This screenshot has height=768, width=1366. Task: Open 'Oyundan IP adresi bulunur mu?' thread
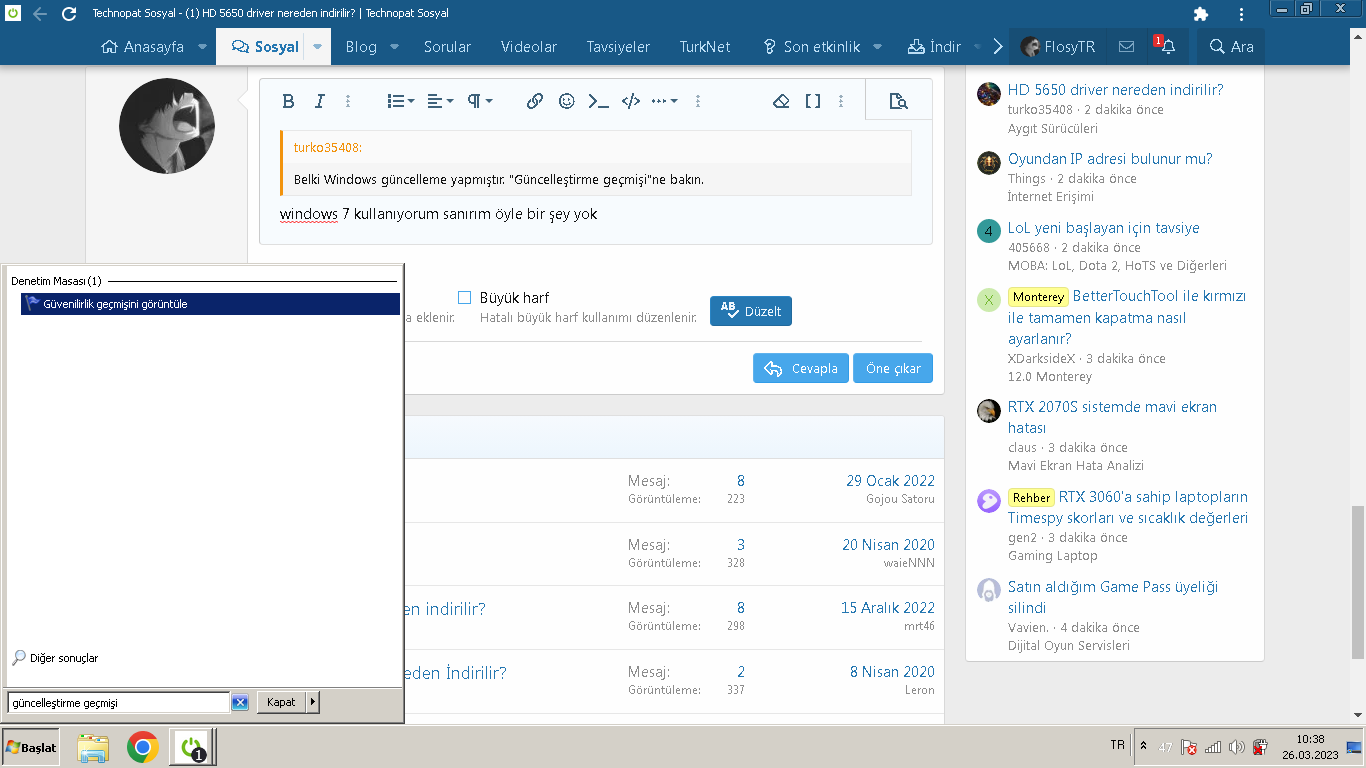pos(1110,159)
